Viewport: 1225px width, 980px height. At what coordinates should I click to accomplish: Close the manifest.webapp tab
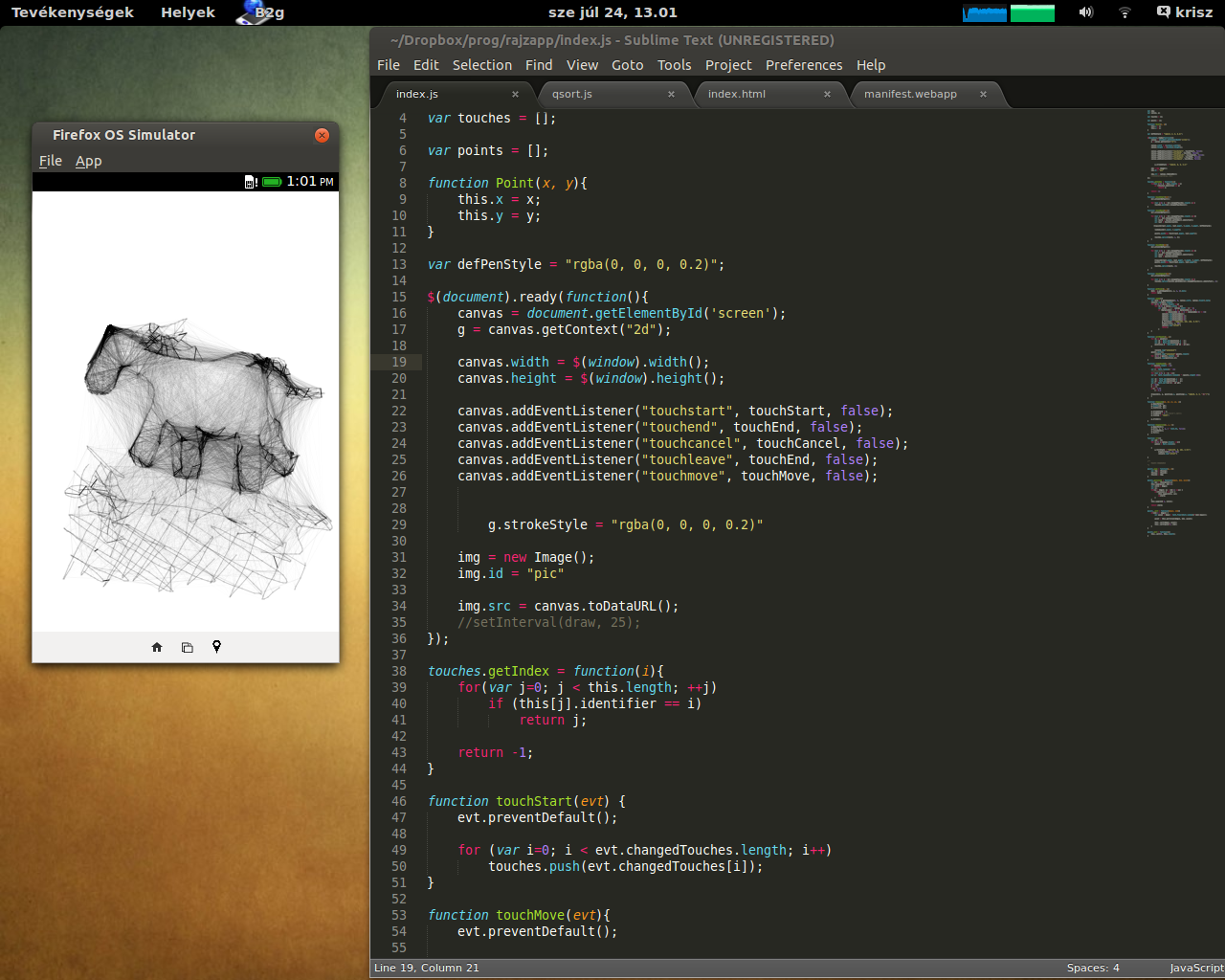click(983, 94)
